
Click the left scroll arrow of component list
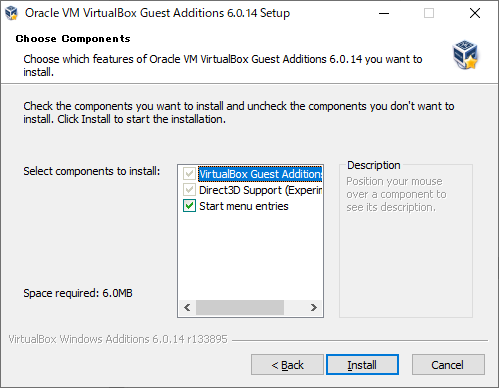[x=187, y=307]
